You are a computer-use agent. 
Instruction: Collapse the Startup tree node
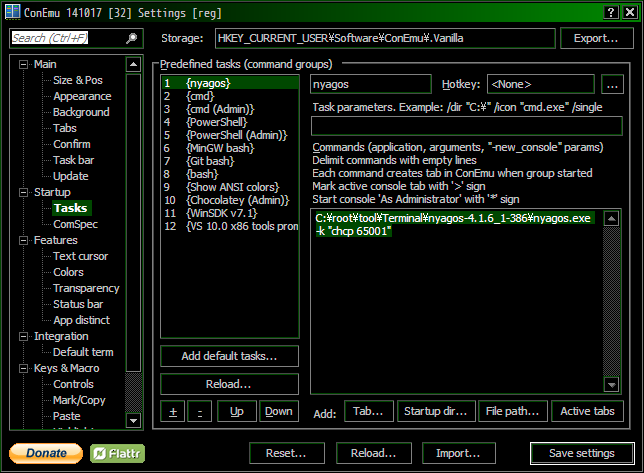point(23,192)
